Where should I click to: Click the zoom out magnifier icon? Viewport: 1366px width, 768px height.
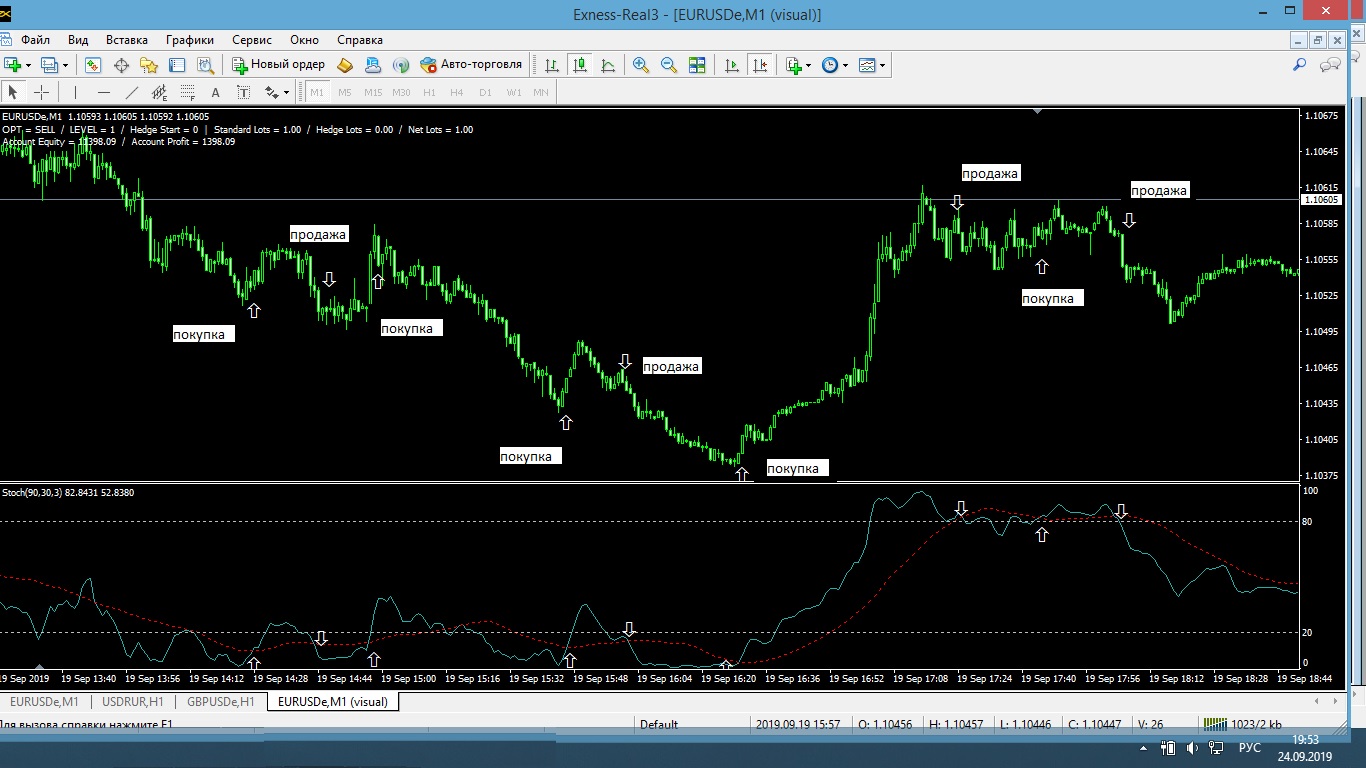669,65
